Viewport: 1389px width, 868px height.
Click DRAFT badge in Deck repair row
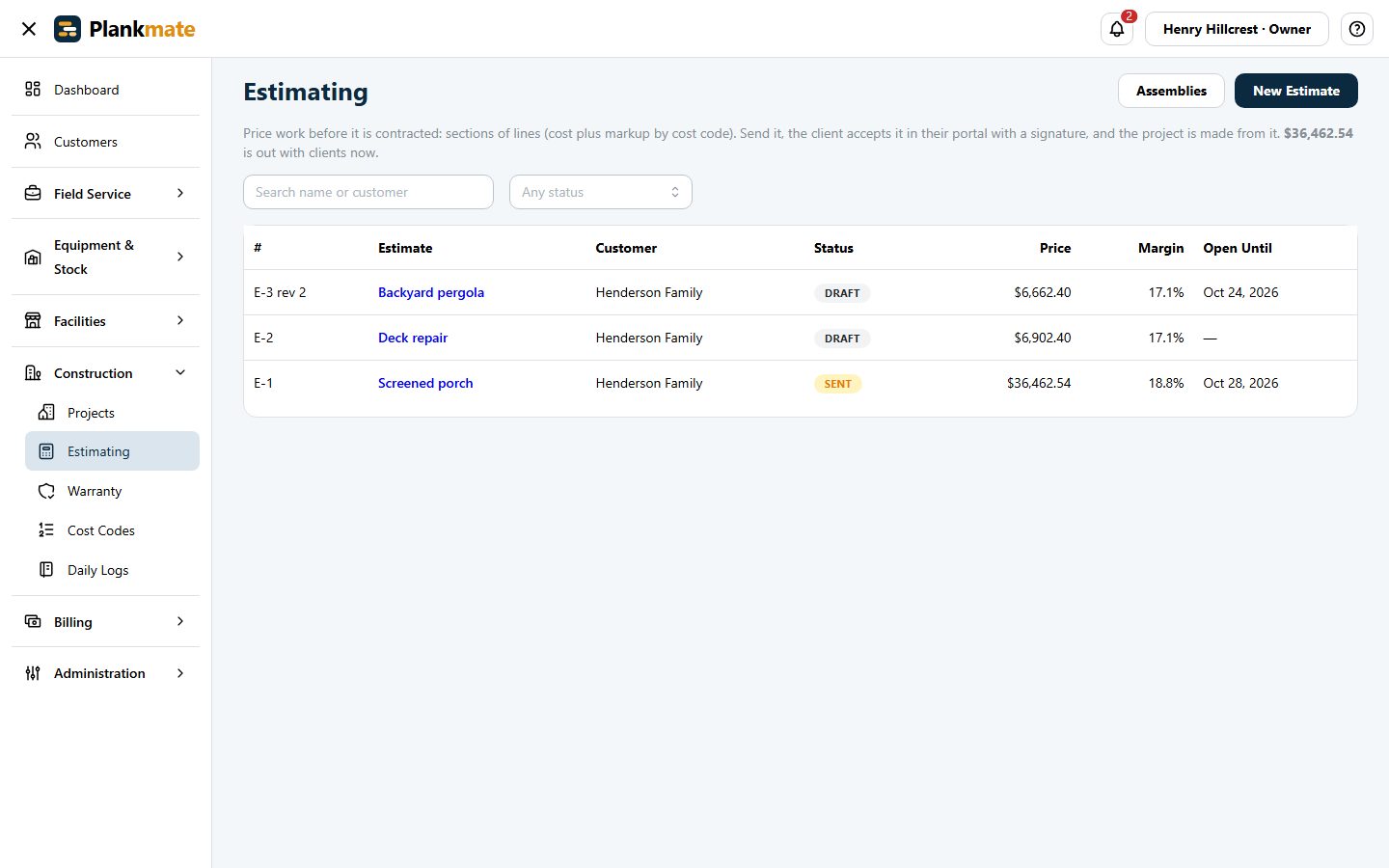(x=842, y=338)
